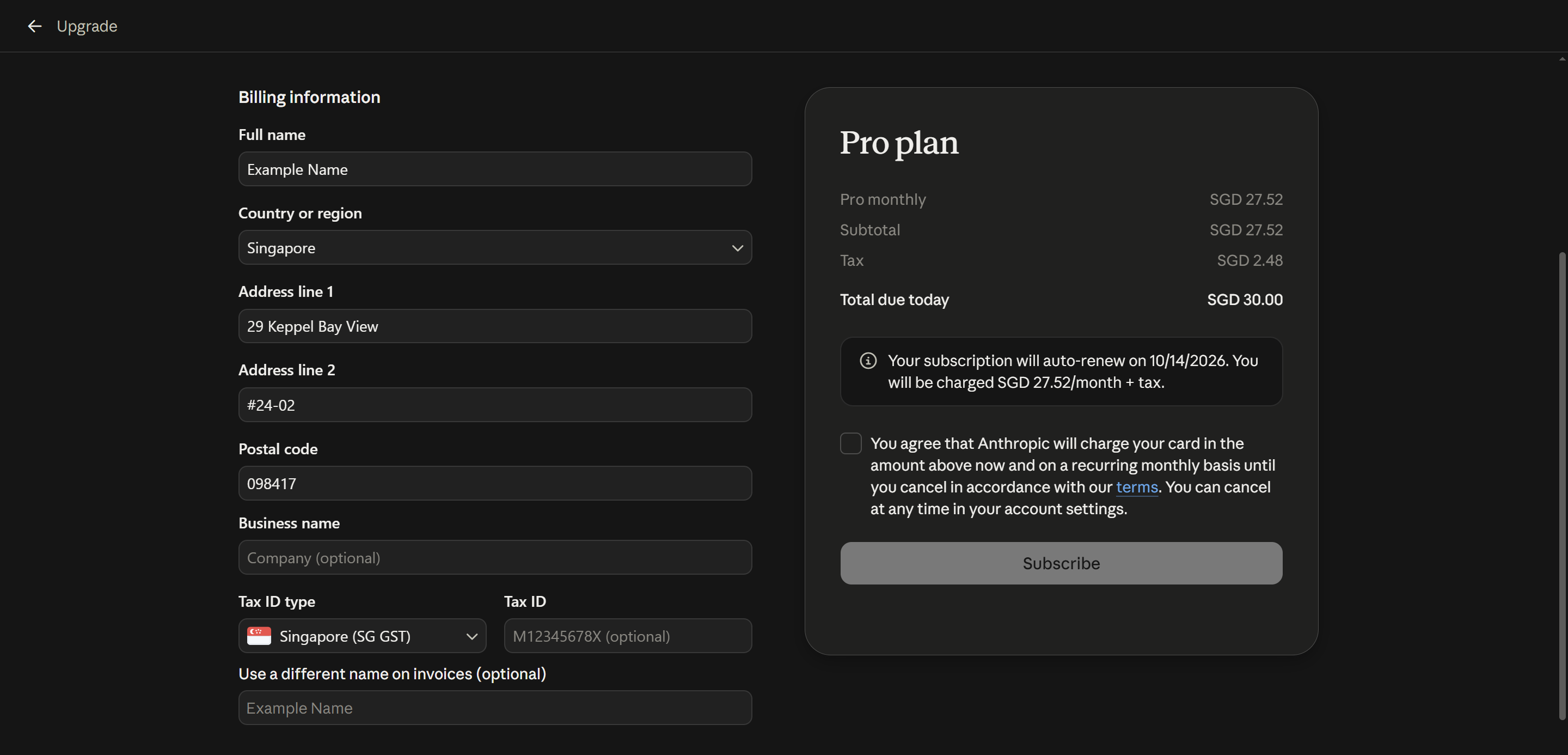Click the Address line 1 label

click(x=286, y=291)
